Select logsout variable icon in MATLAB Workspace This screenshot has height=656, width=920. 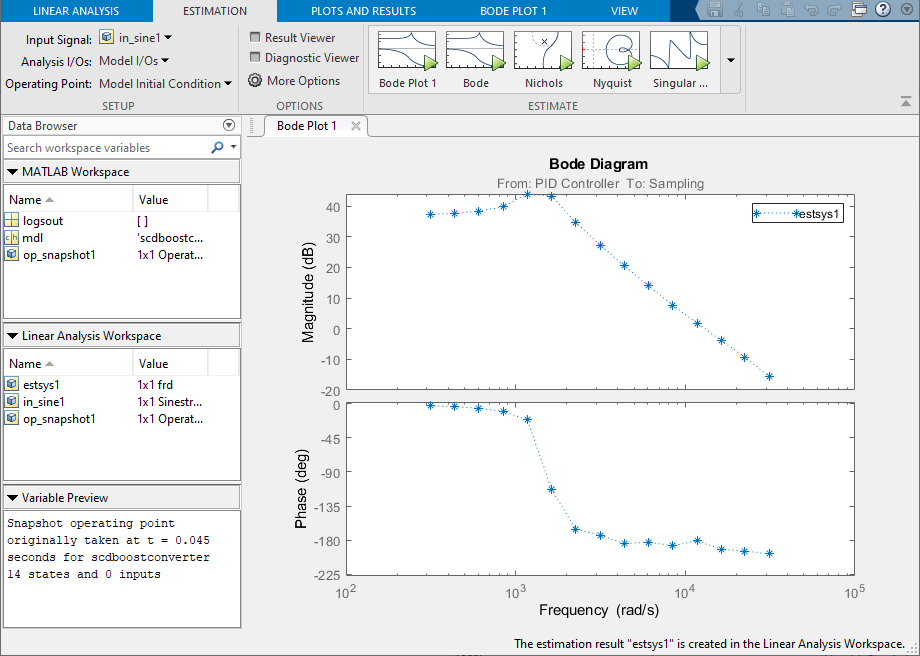click(x=11, y=221)
